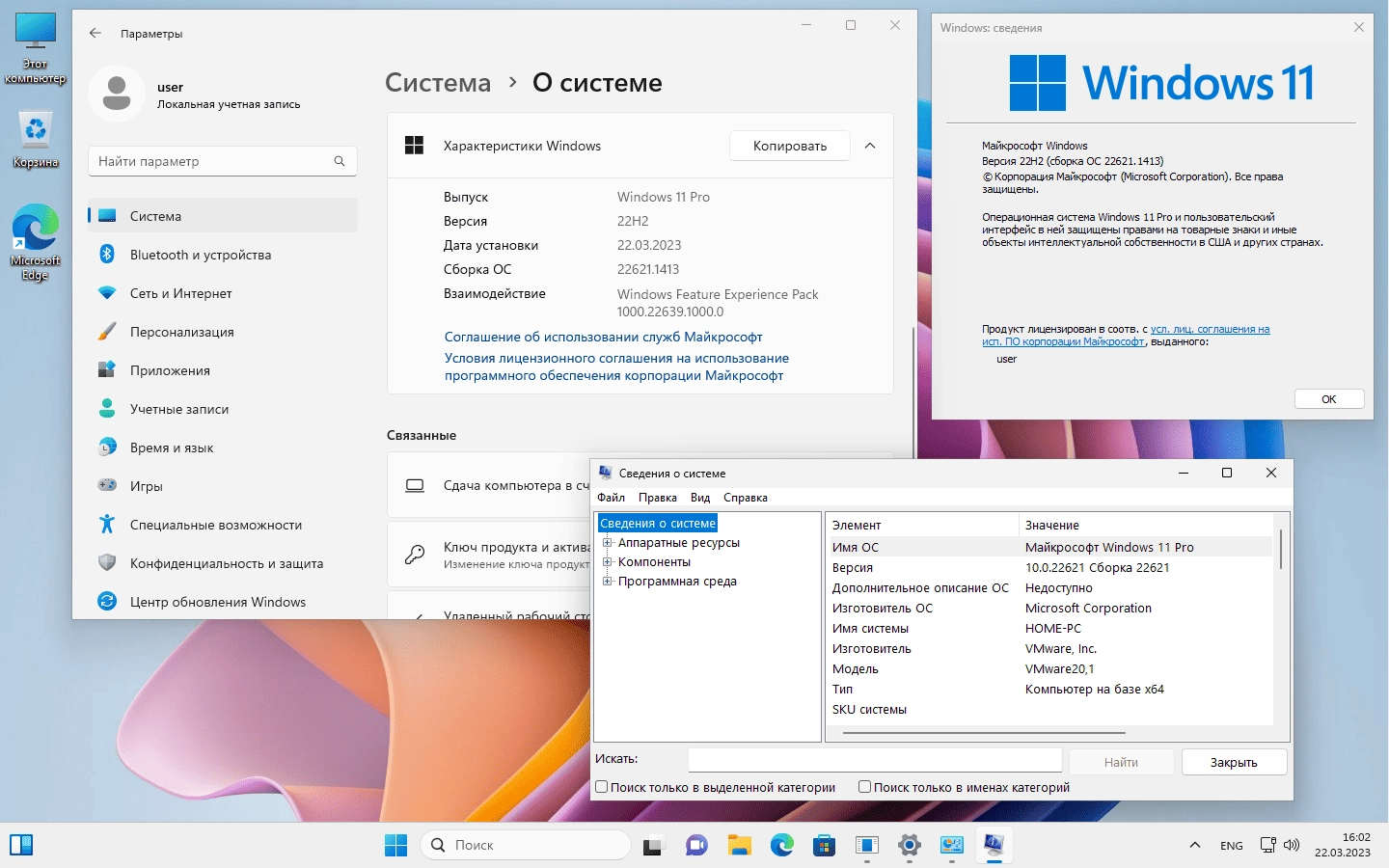Open the volume tray icon
The image size is (1389, 868).
coord(1292,845)
